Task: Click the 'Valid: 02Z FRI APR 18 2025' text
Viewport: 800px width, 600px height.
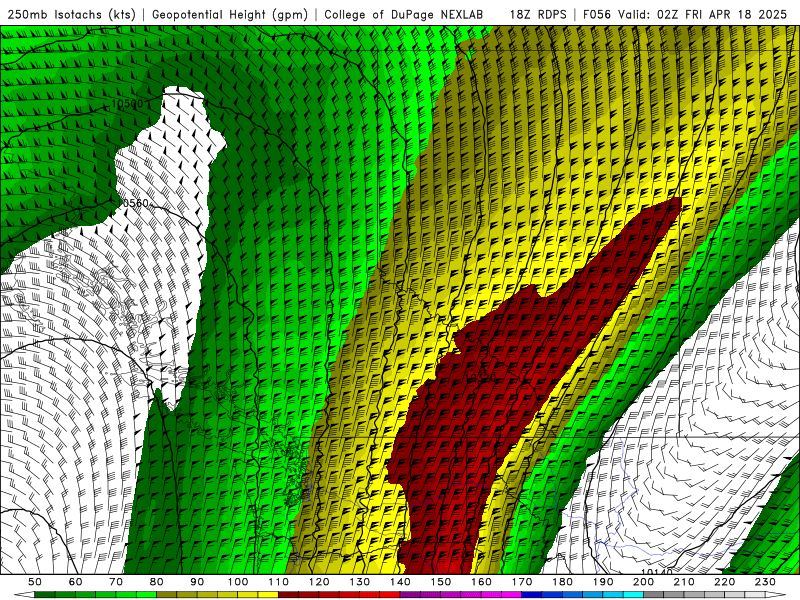Action: pos(703,15)
